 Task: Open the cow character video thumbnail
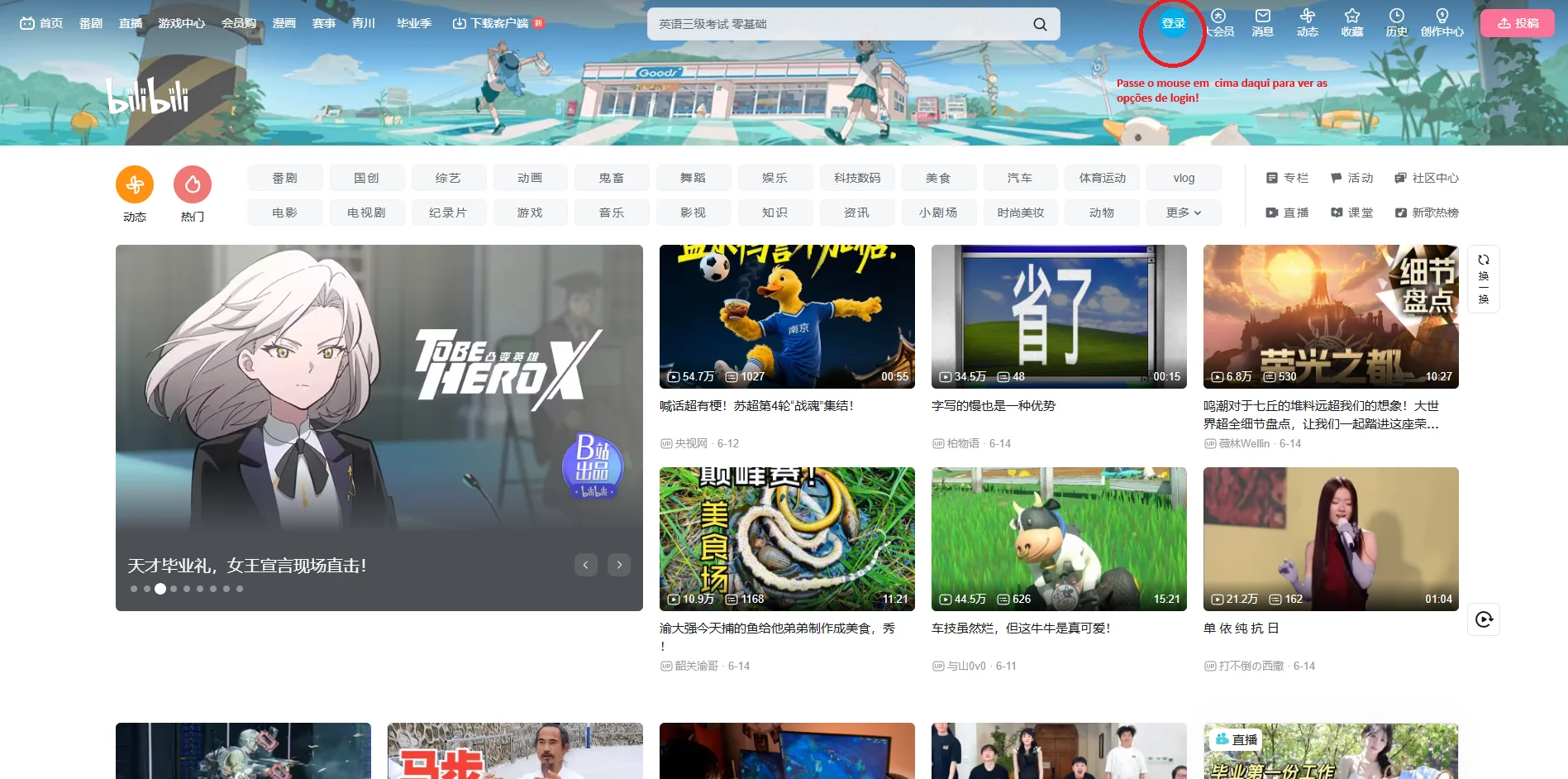tap(1059, 538)
